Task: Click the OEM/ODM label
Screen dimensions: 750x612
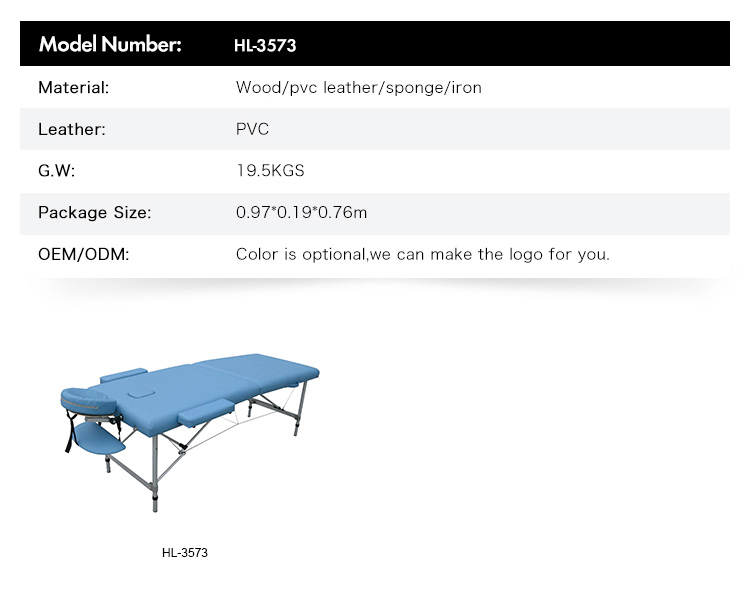Action: click(x=84, y=254)
